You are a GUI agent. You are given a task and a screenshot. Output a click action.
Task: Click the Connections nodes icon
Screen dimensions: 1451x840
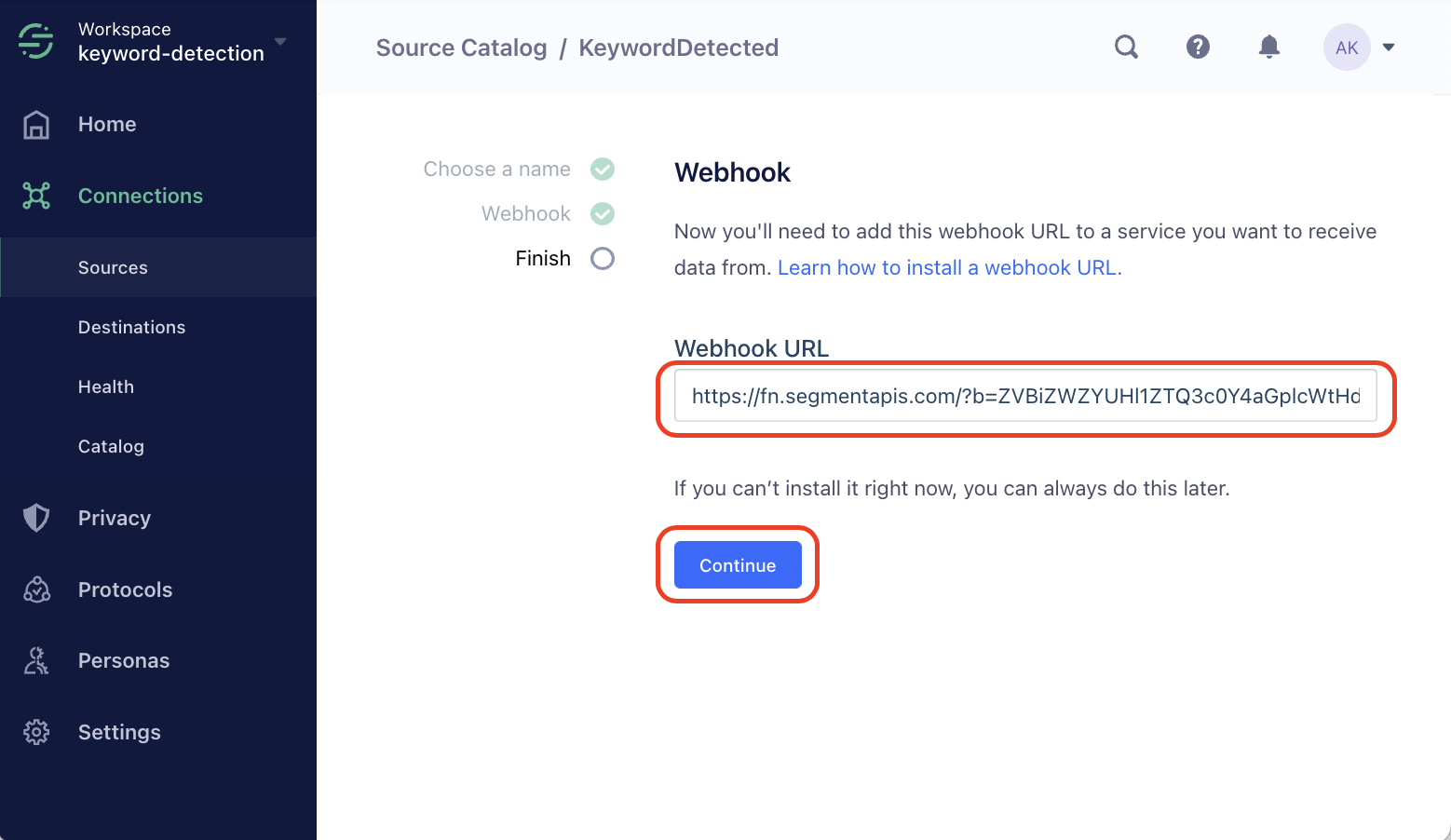(36, 196)
